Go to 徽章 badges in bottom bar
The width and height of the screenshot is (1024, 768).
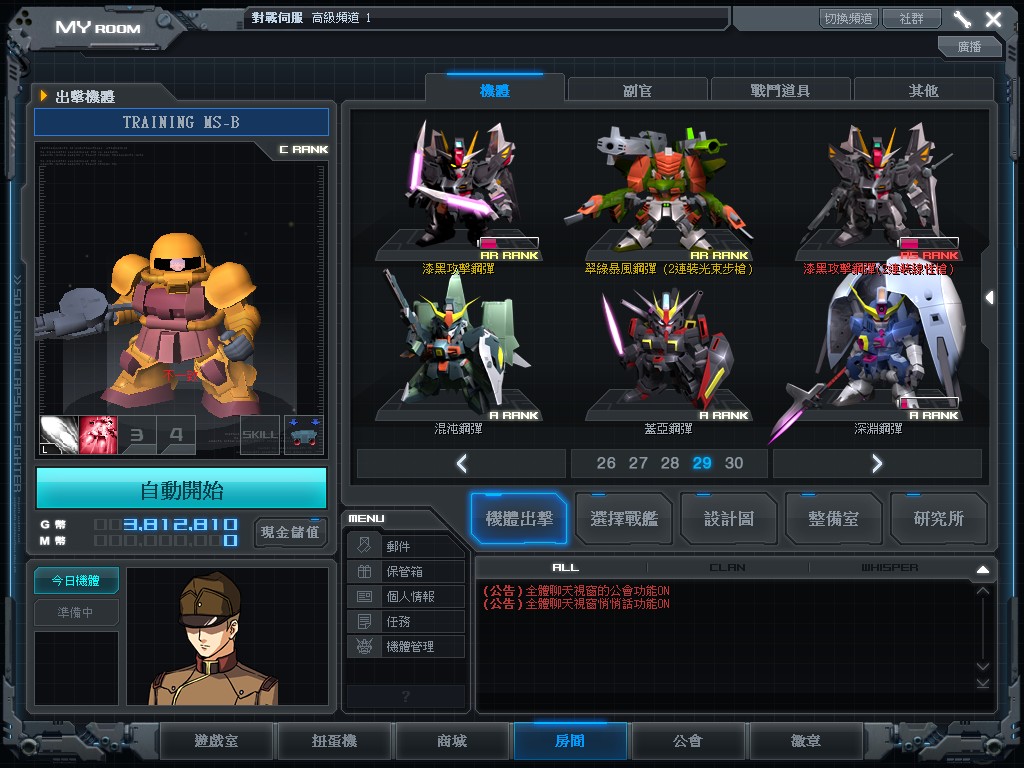click(806, 741)
